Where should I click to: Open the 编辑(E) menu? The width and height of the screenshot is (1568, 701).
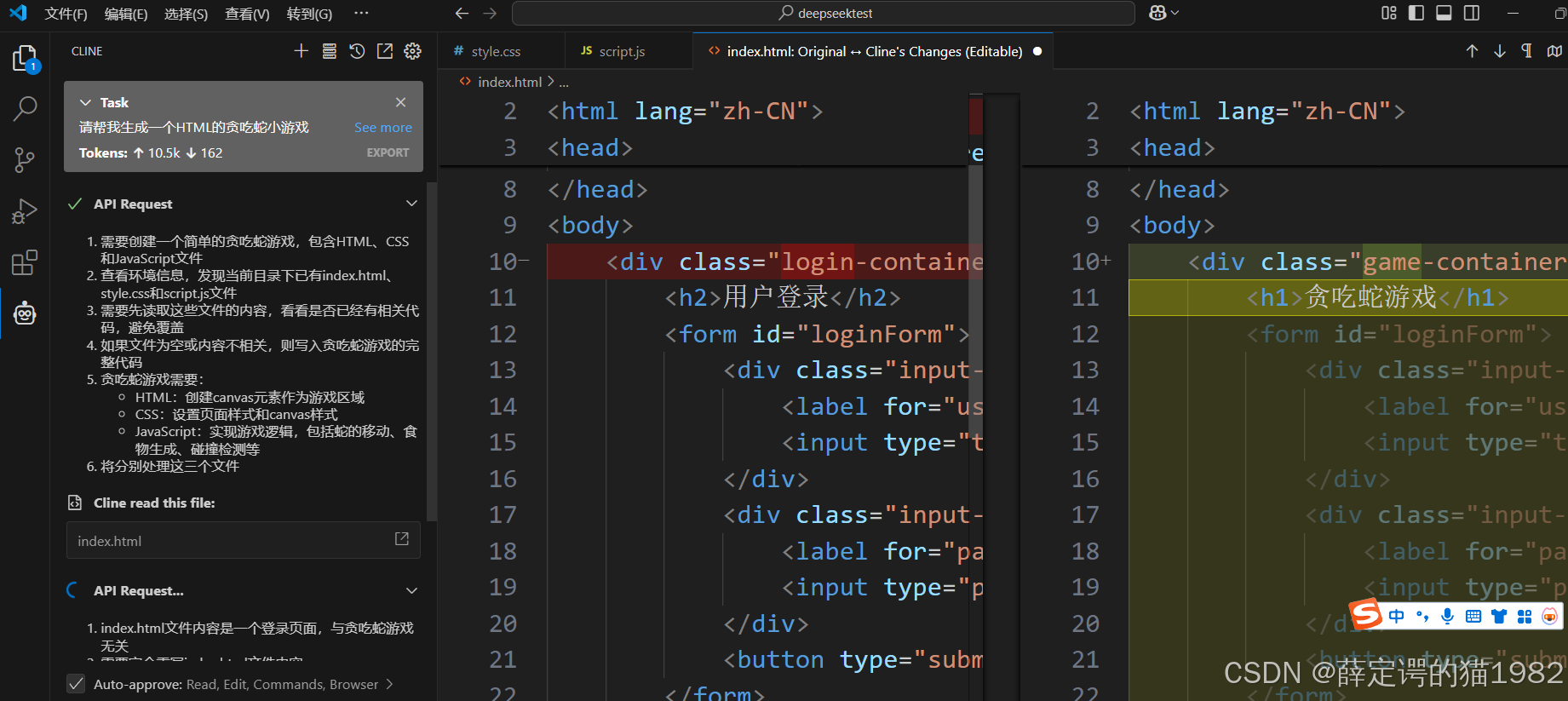pyautogui.click(x=126, y=14)
